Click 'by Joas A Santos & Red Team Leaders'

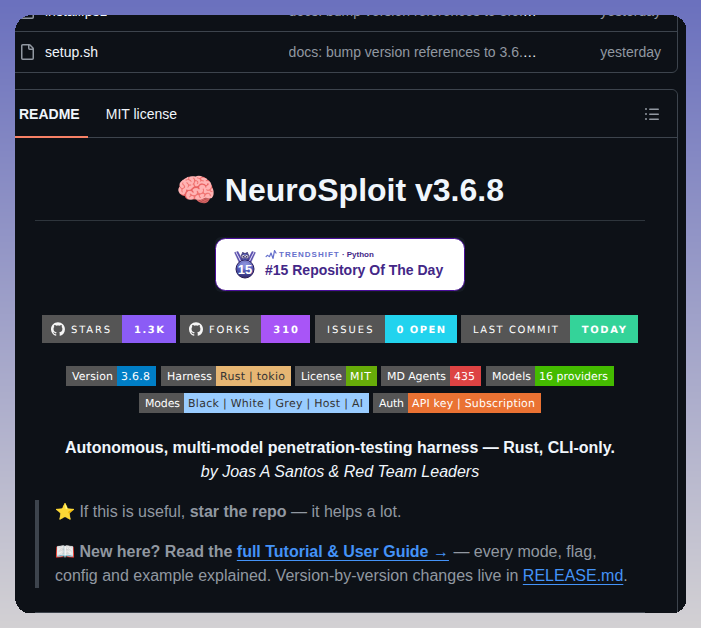click(x=340, y=472)
